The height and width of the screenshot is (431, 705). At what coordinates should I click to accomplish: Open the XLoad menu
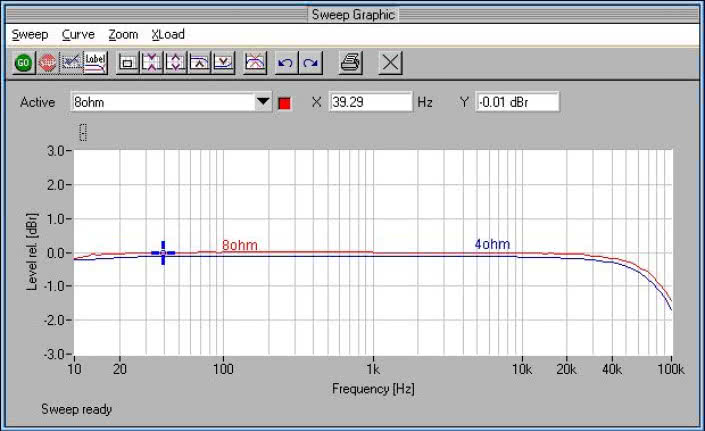pos(168,34)
